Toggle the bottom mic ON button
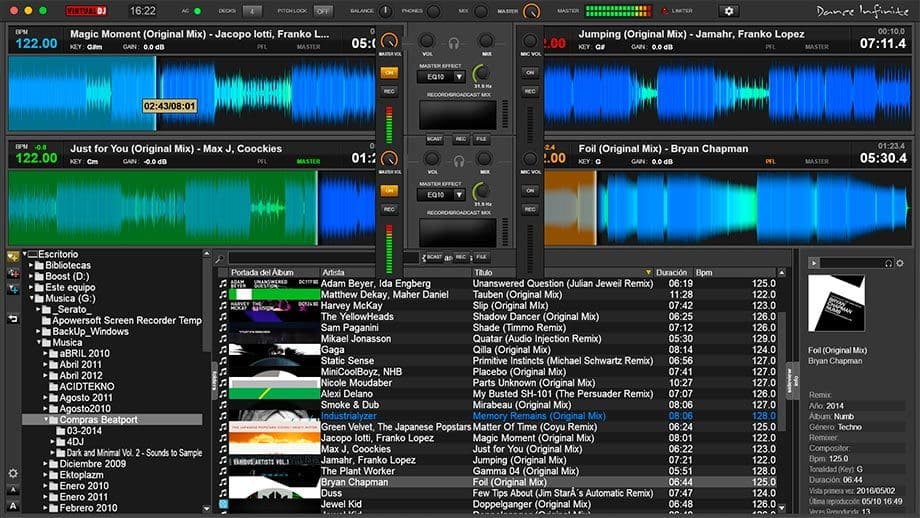This screenshot has width=920, height=518. point(530,191)
